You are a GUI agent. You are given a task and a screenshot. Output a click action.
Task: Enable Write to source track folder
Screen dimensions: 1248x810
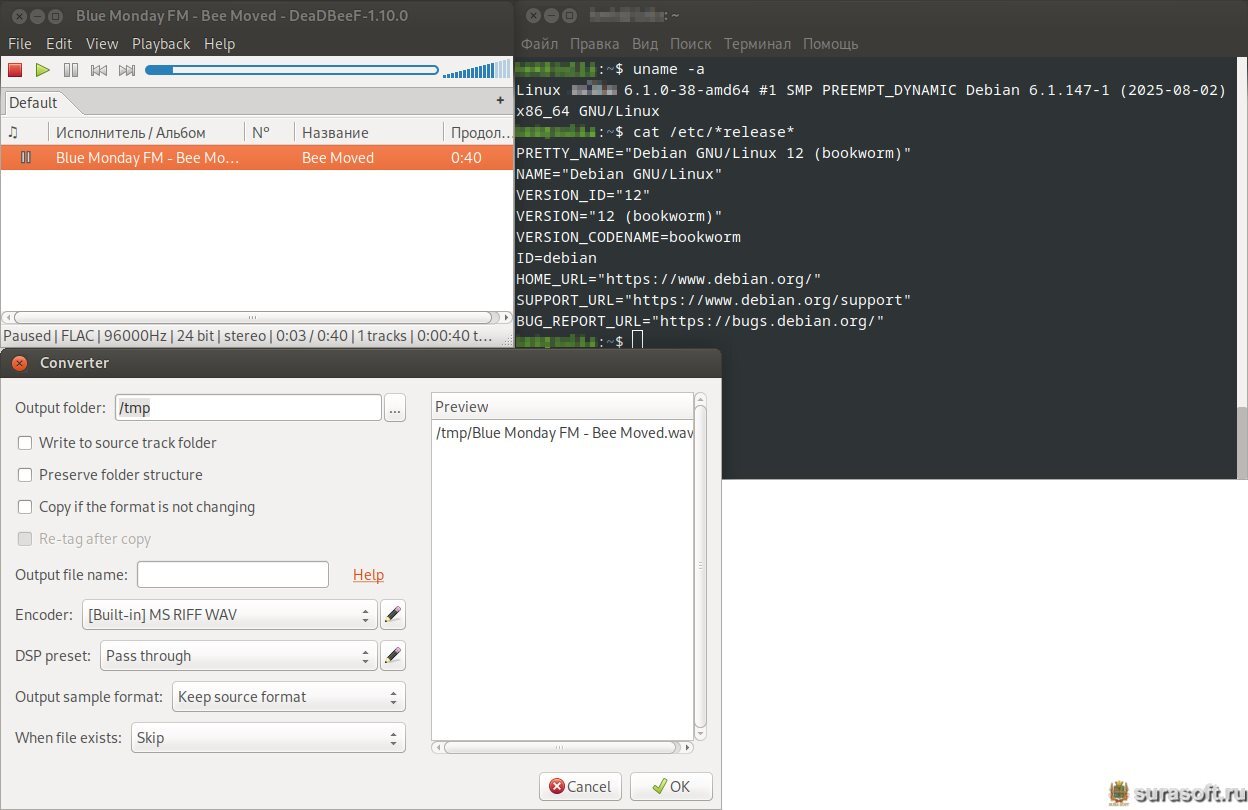(26, 443)
